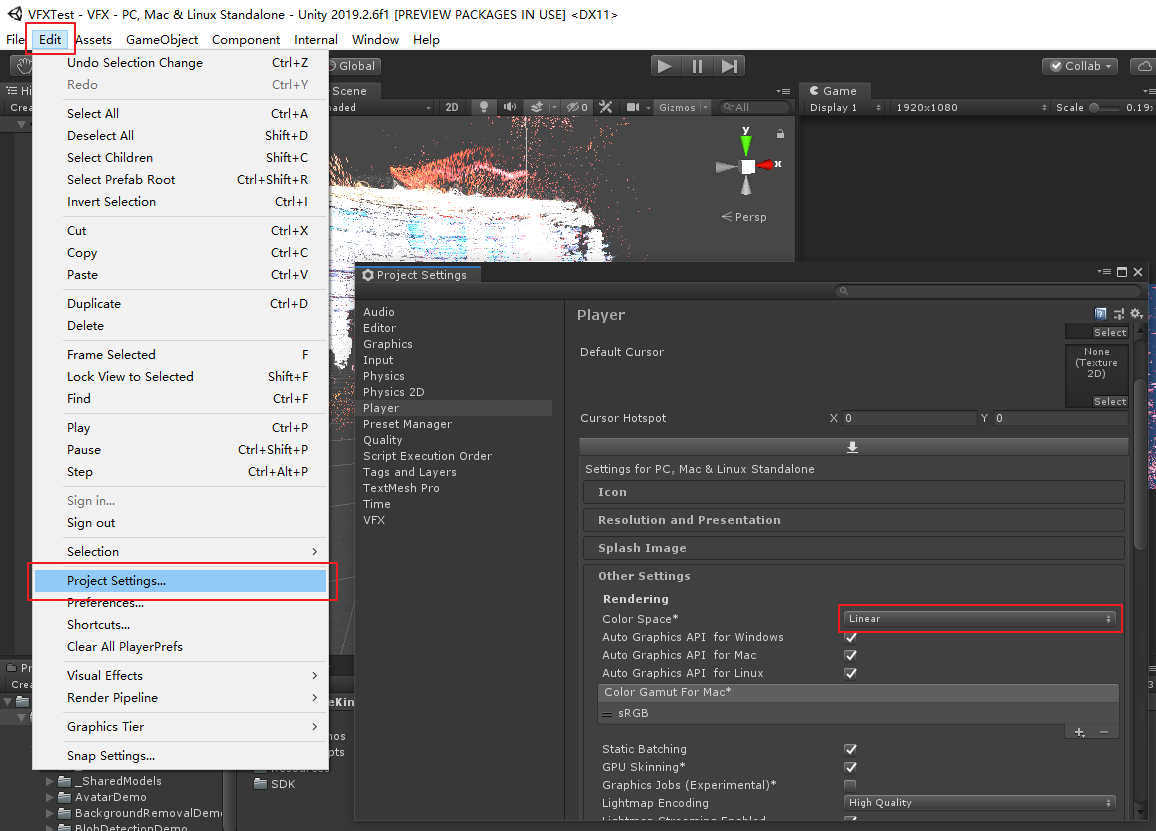The image size is (1156, 831).
Task: Open the Edit menu in the menu bar
Action: (x=50, y=39)
